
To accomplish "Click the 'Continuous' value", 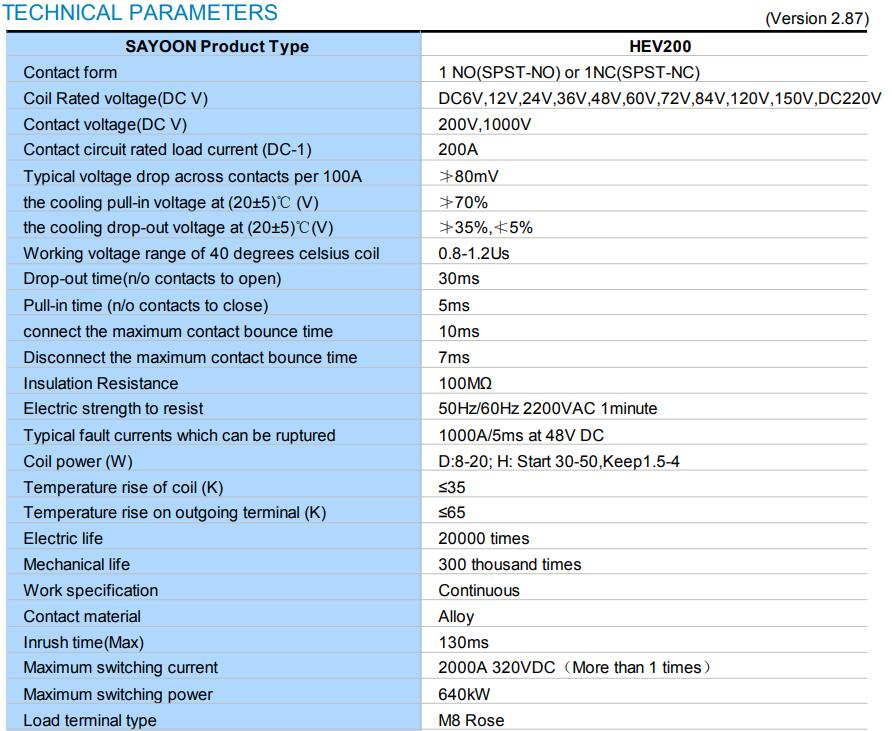I will click(x=479, y=590).
